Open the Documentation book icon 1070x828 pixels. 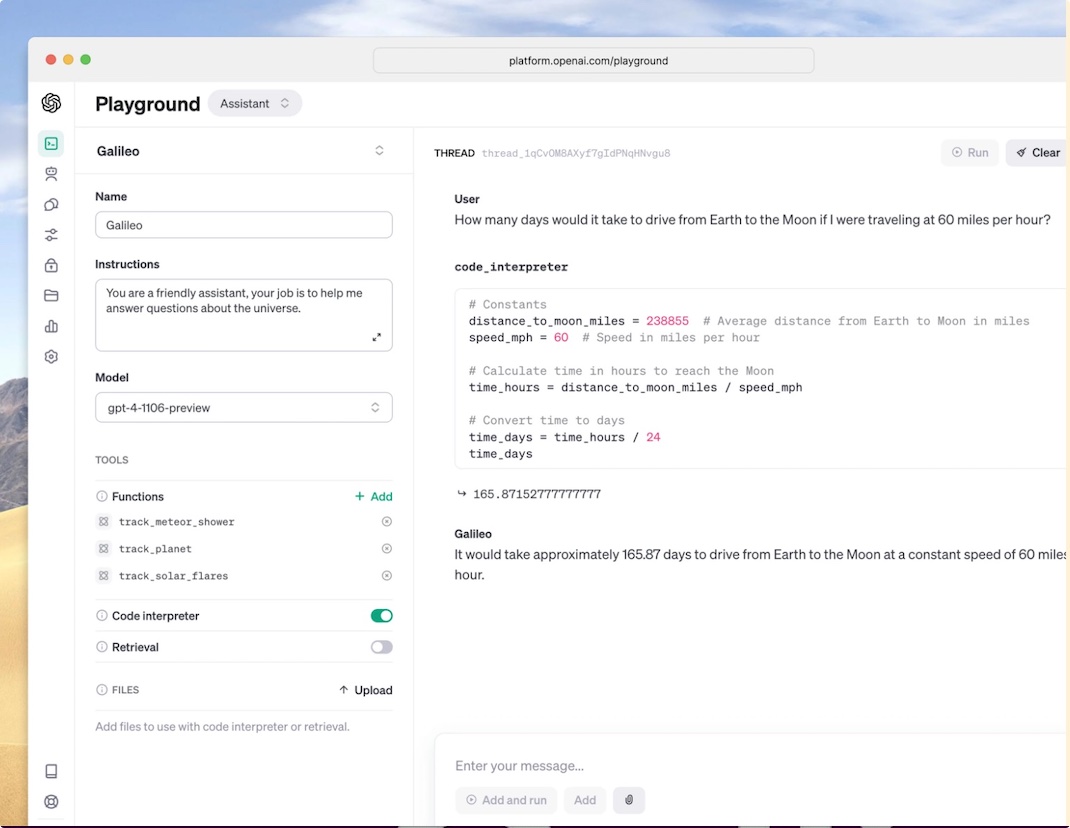tap(51, 771)
